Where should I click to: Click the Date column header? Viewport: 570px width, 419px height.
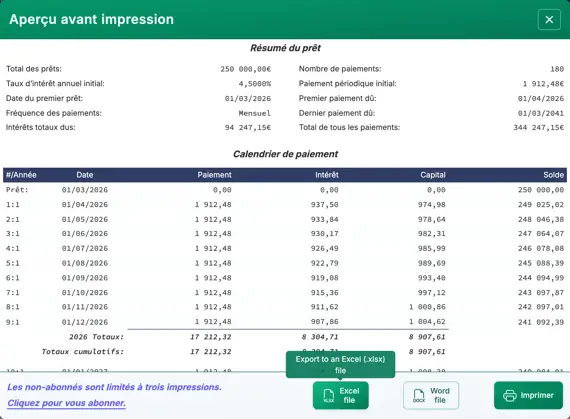[x=85, y=175]
